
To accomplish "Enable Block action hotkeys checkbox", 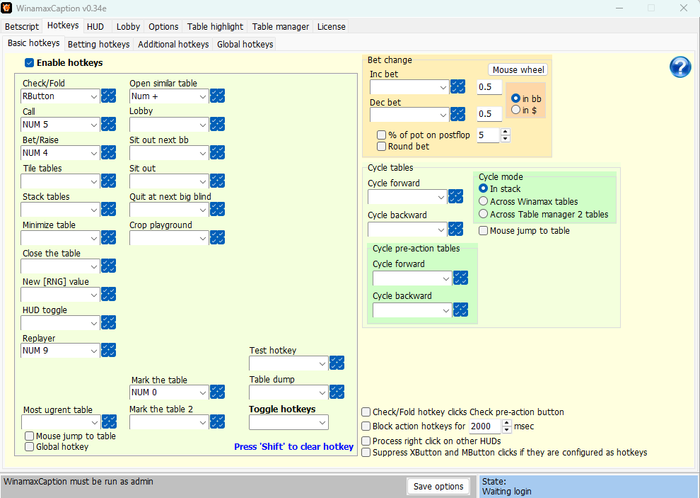I will (366, 426).
